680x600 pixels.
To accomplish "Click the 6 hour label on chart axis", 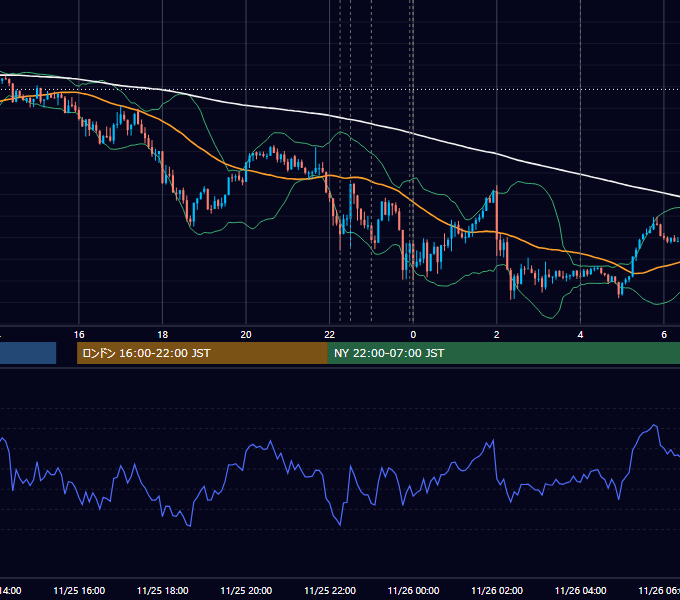I will click(664, 335).
